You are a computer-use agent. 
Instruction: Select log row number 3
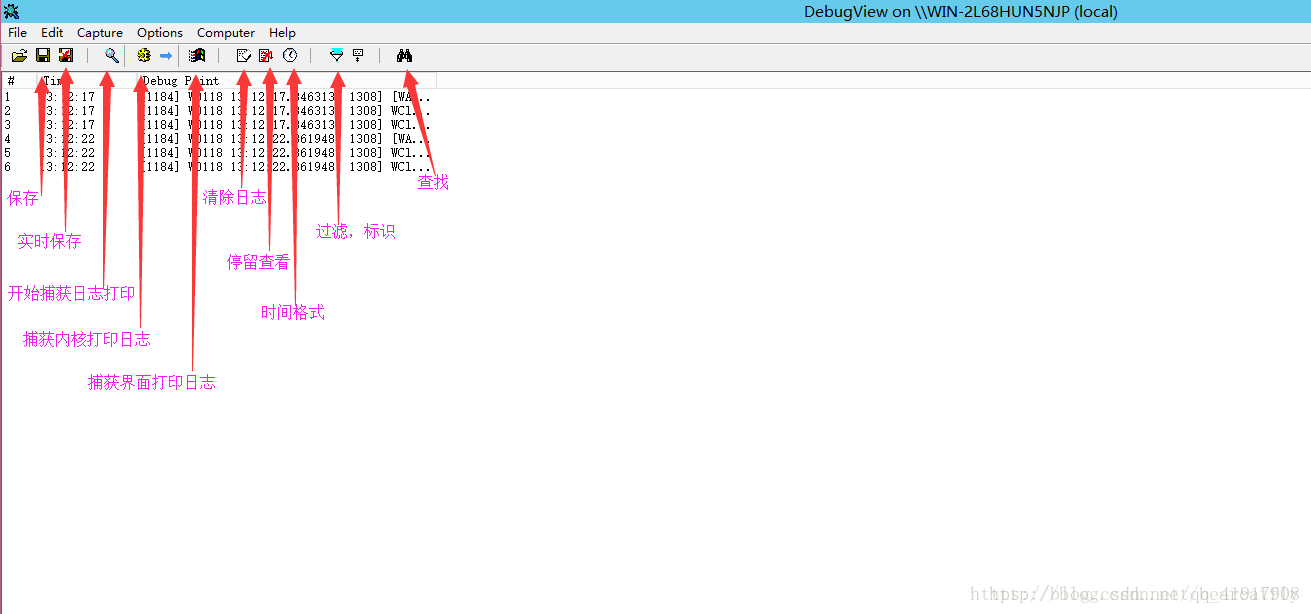218,125
